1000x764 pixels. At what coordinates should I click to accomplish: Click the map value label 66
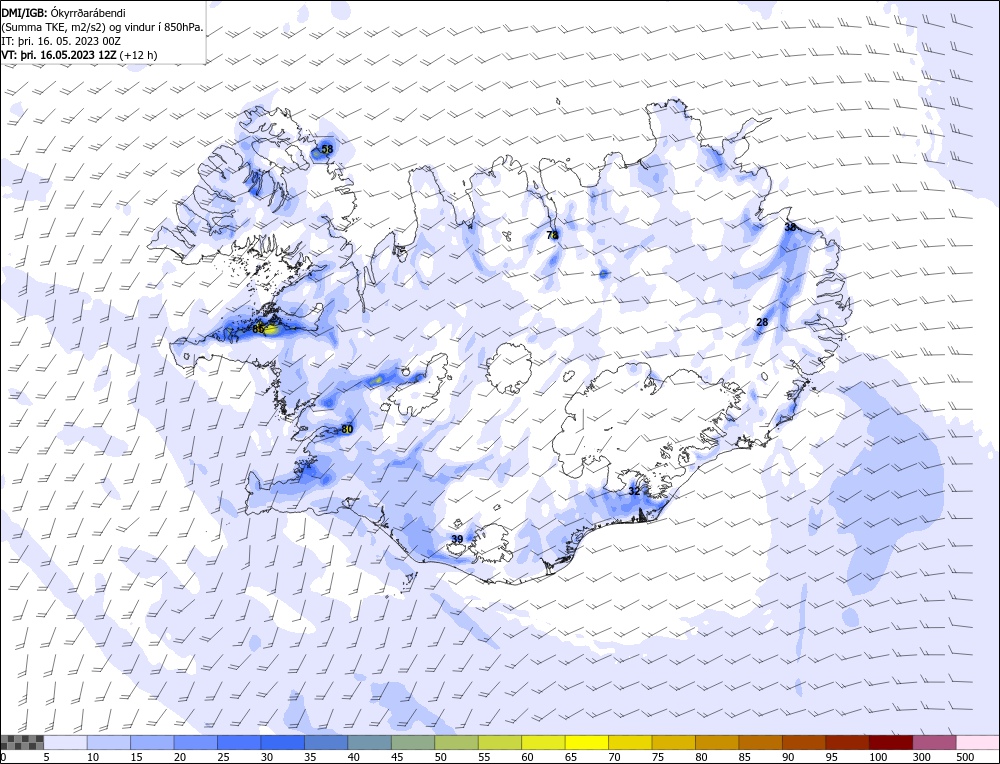point(258,330)
